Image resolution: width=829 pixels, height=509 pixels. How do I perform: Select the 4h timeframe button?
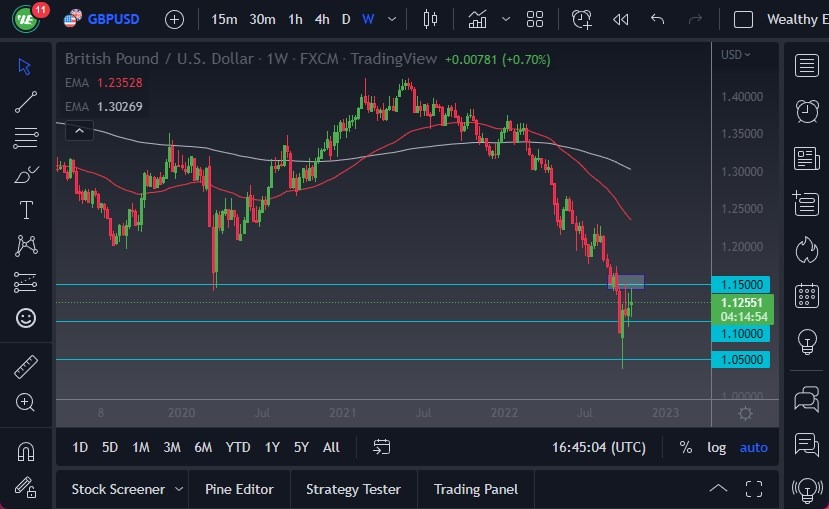321,19
